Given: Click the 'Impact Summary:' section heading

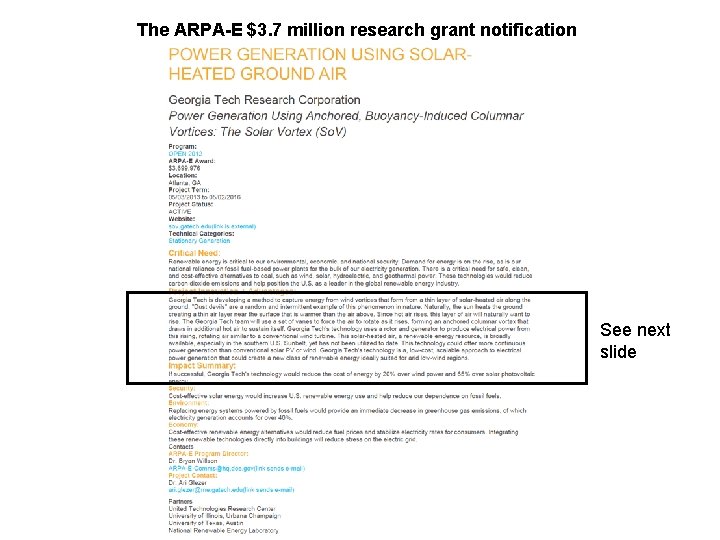Looking at the screenshot, I should coord(202,366).
